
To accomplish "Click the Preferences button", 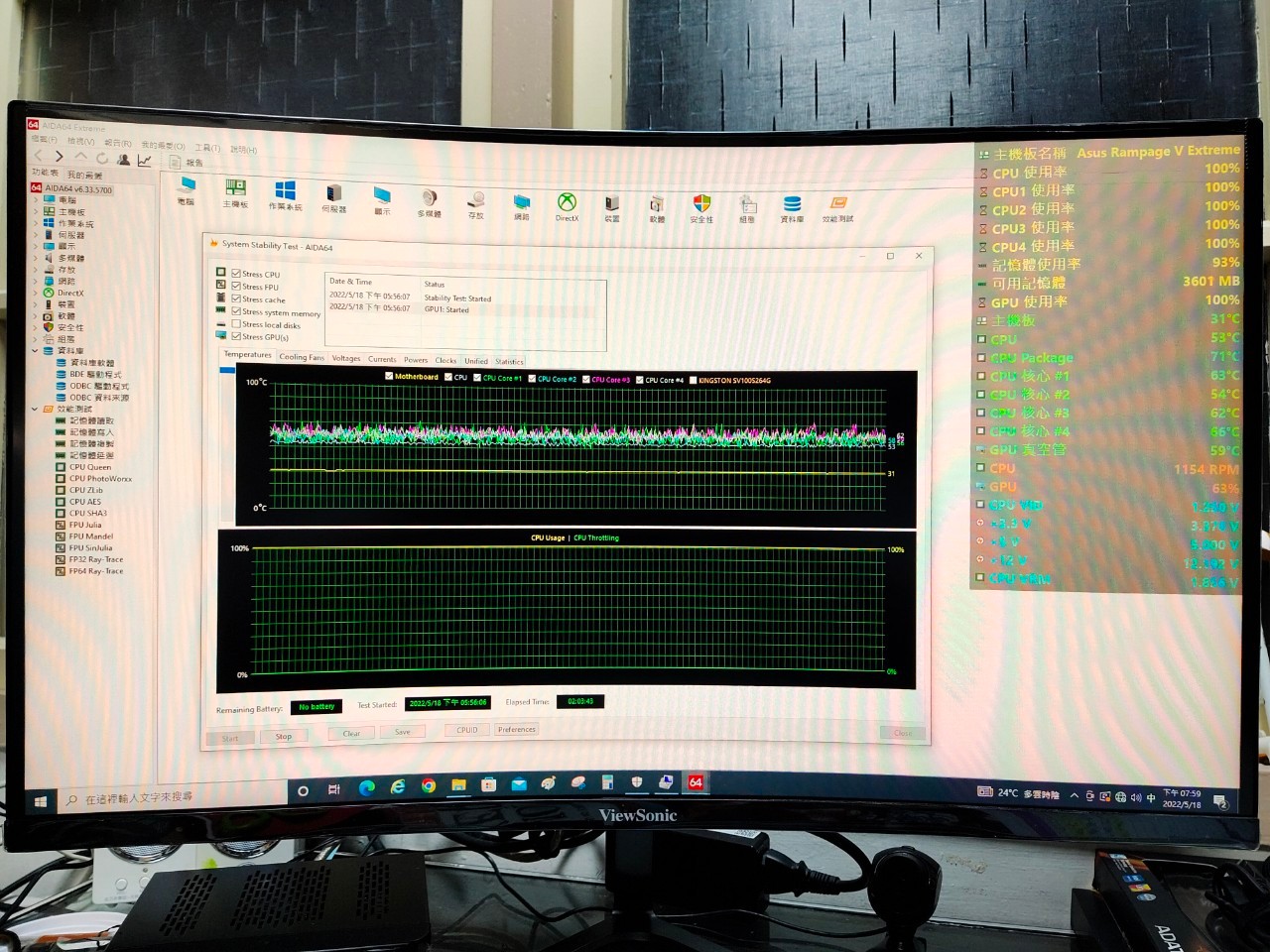I will [517, 729].
